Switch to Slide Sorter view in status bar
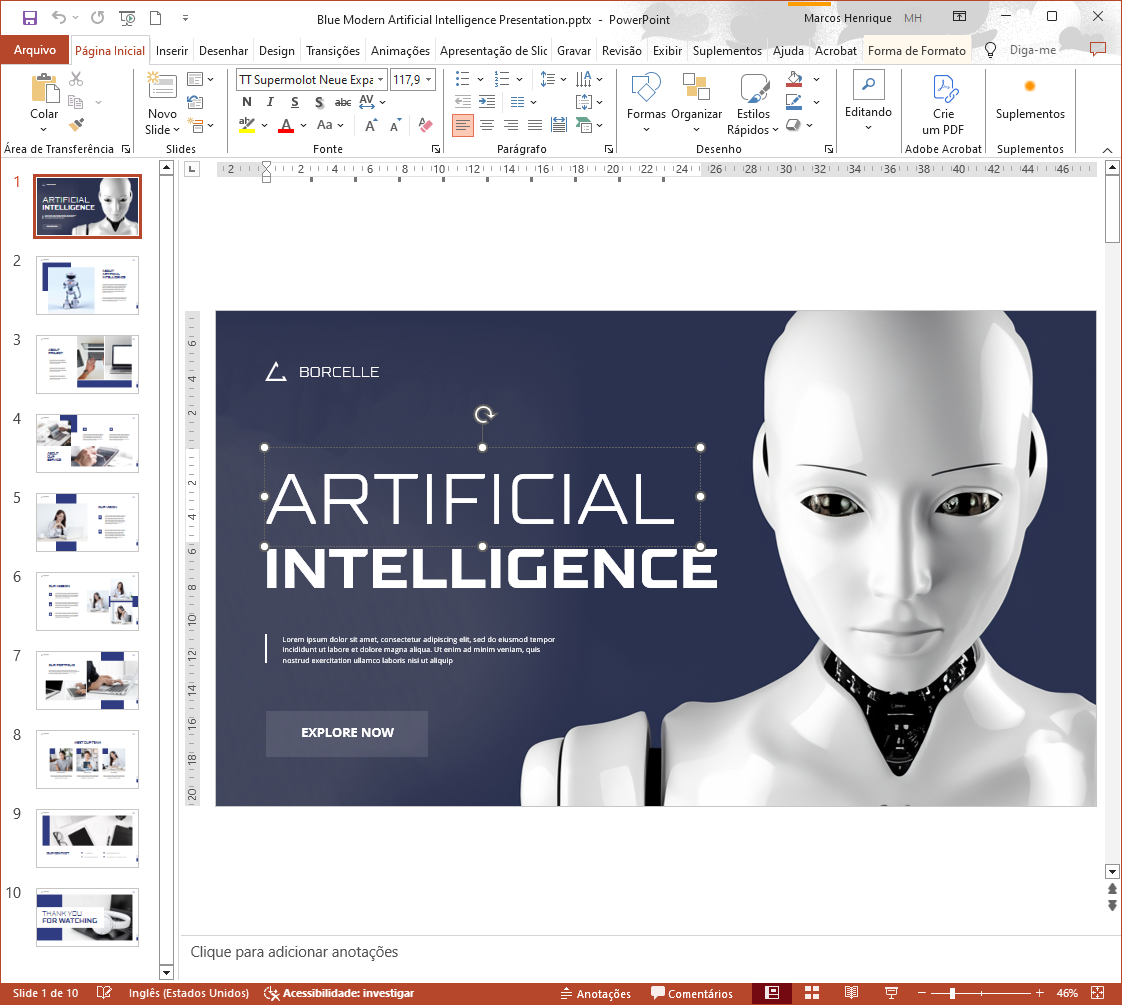The image size is (1122, 1005). [812, 993]
